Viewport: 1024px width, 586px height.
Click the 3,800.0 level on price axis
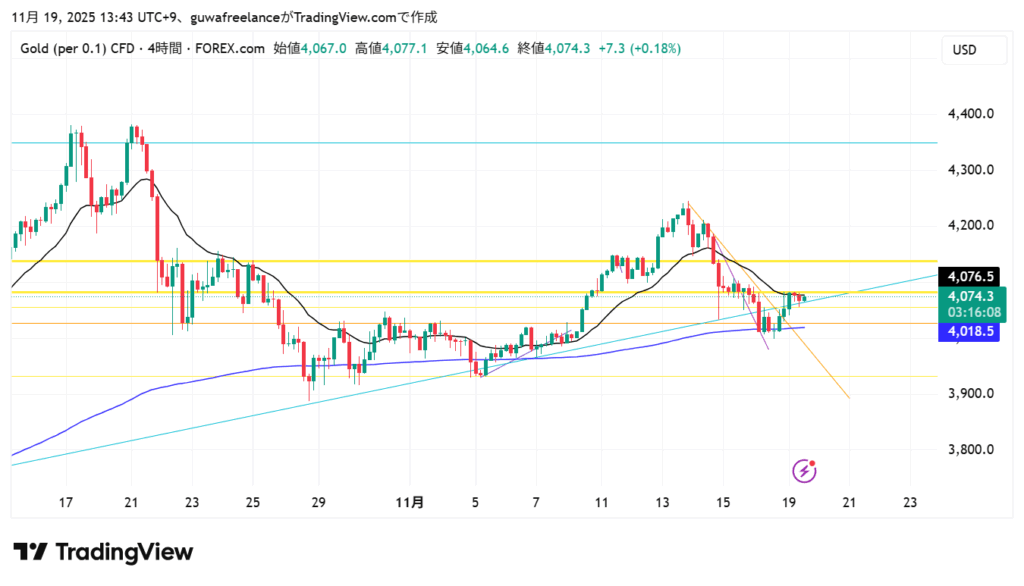[969, 450]
